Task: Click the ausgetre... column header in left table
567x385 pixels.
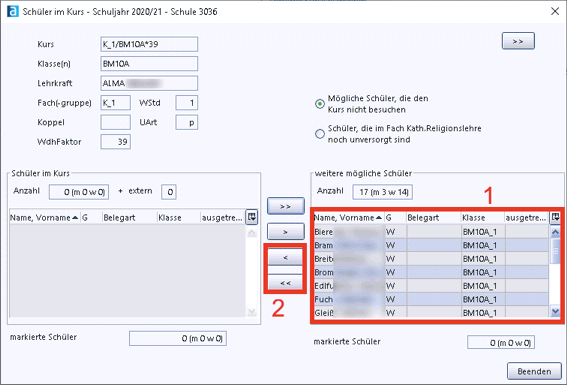Action: pyautogui.click(x=223, y=218)
